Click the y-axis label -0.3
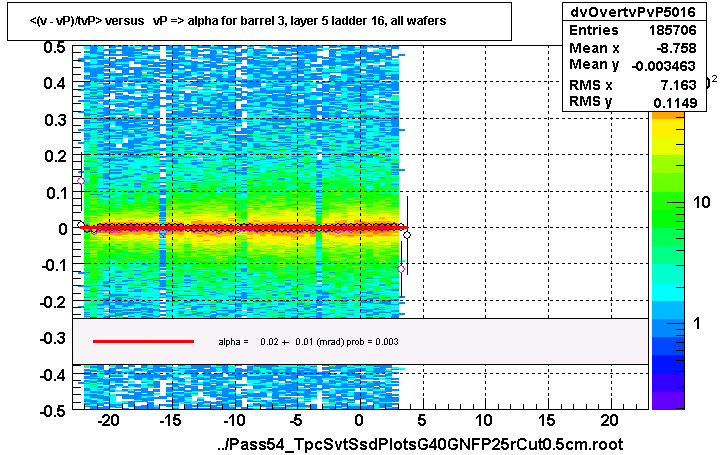This screenshot has width=721, height=455. [x=53, y=338]
